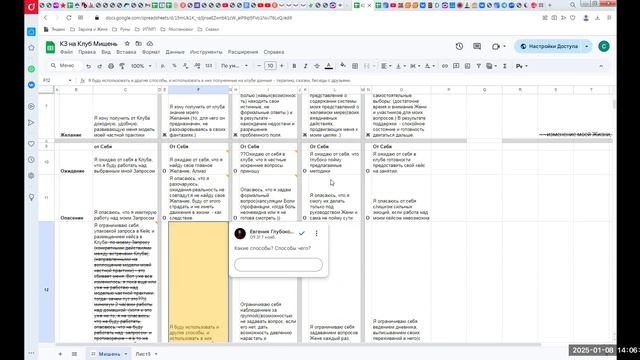
Task: Open the text color picker
Action: click(x=329, y=66)
